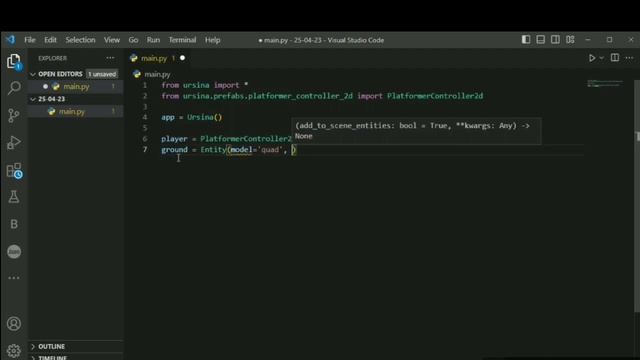Toggle the Panel layout icon
This screenshot has height=360, width=640.
point(541,40)
